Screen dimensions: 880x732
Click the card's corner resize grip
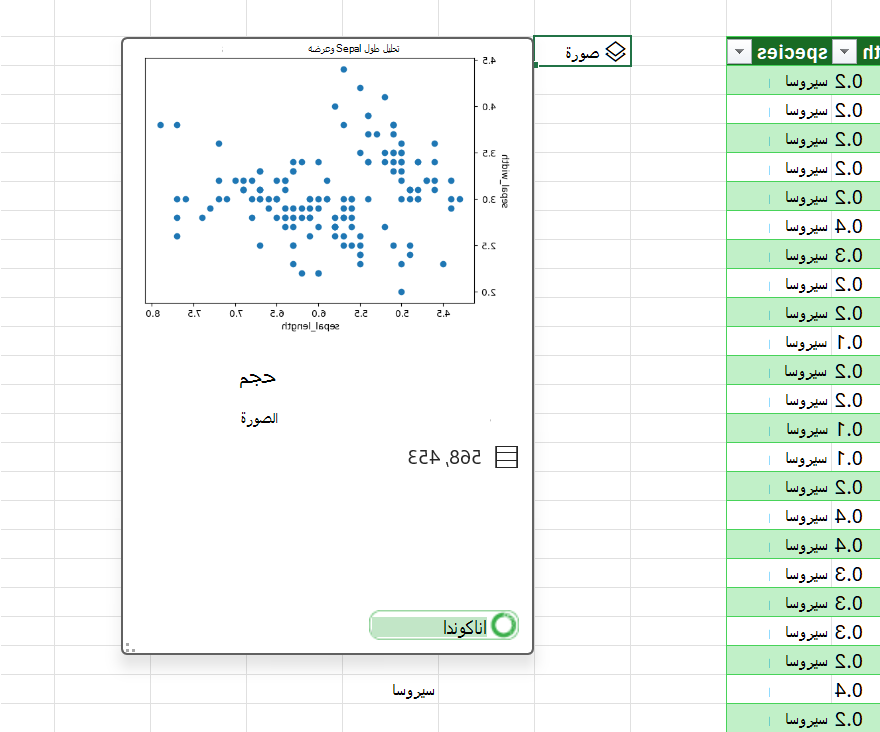(x=130, y=647)
